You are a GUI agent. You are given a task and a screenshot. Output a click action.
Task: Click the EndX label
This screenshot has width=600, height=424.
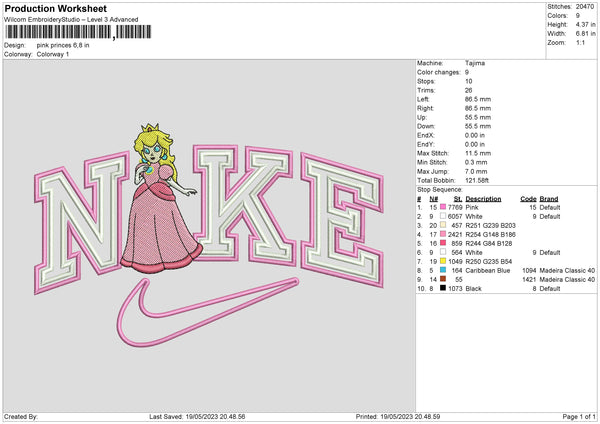click(426, 135)
